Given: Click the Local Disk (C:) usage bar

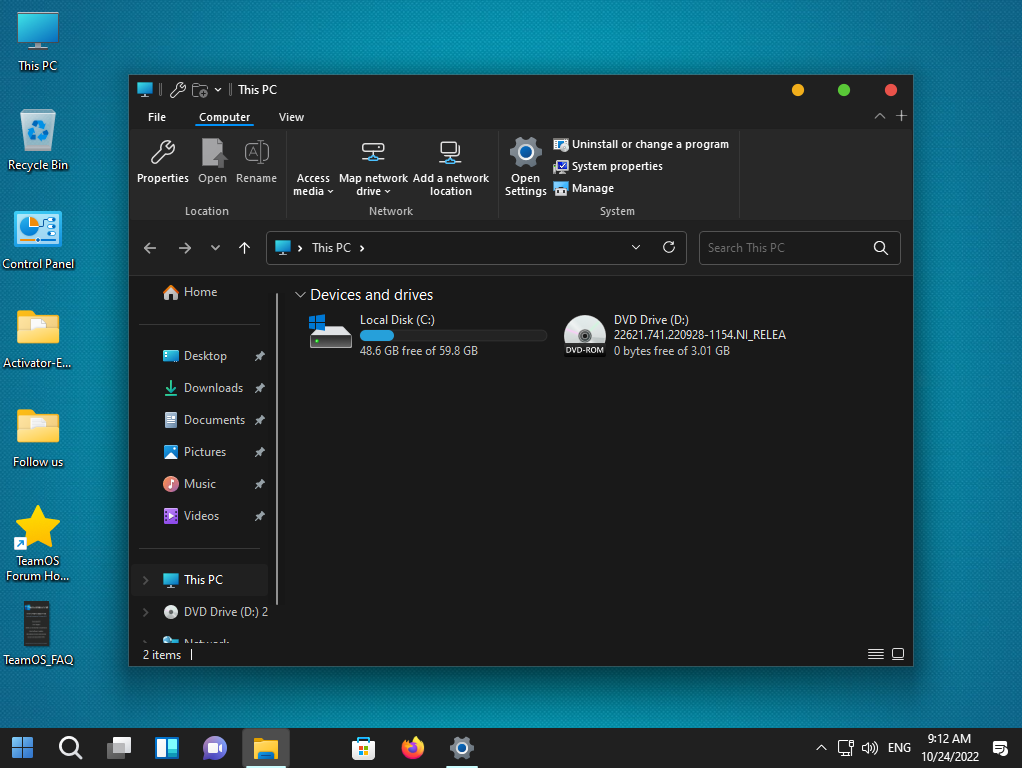Looking at the screenshot, I should 453,336.
